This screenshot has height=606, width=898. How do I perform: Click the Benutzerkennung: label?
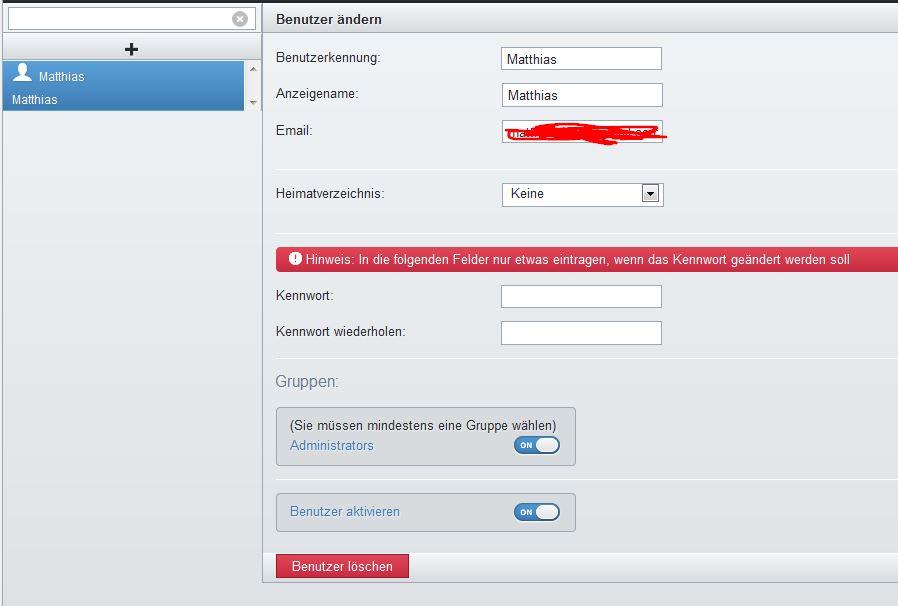(x=328, y=58)
